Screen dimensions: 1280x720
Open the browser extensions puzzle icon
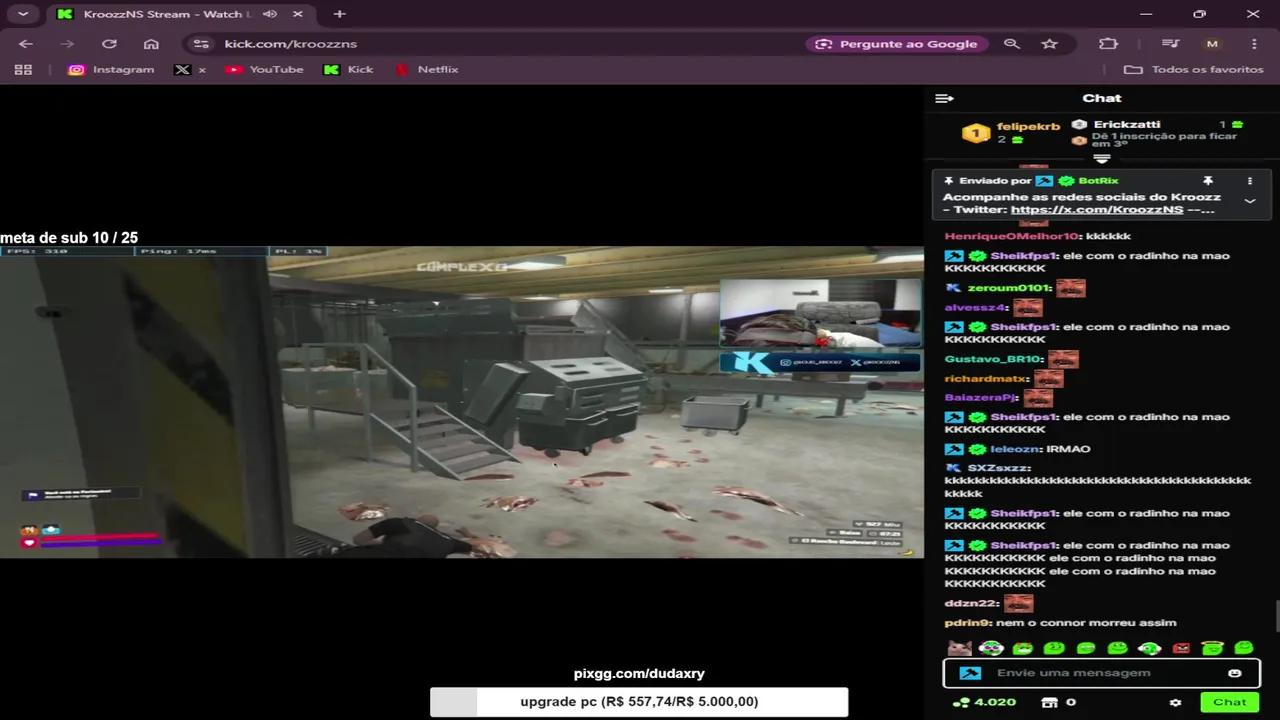[x=1108, y=44]
